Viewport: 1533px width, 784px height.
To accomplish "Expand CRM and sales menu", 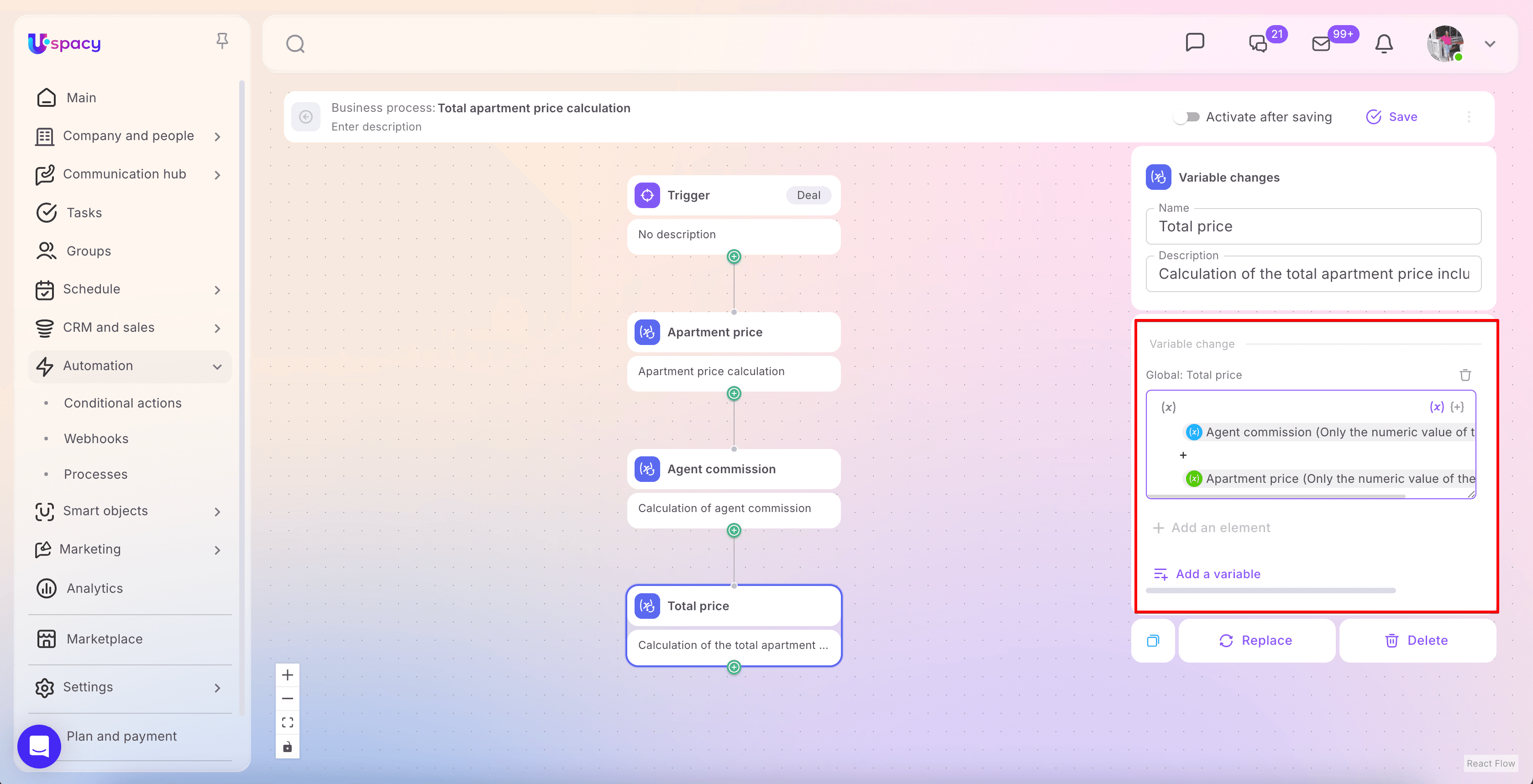I will click(130, 328).
